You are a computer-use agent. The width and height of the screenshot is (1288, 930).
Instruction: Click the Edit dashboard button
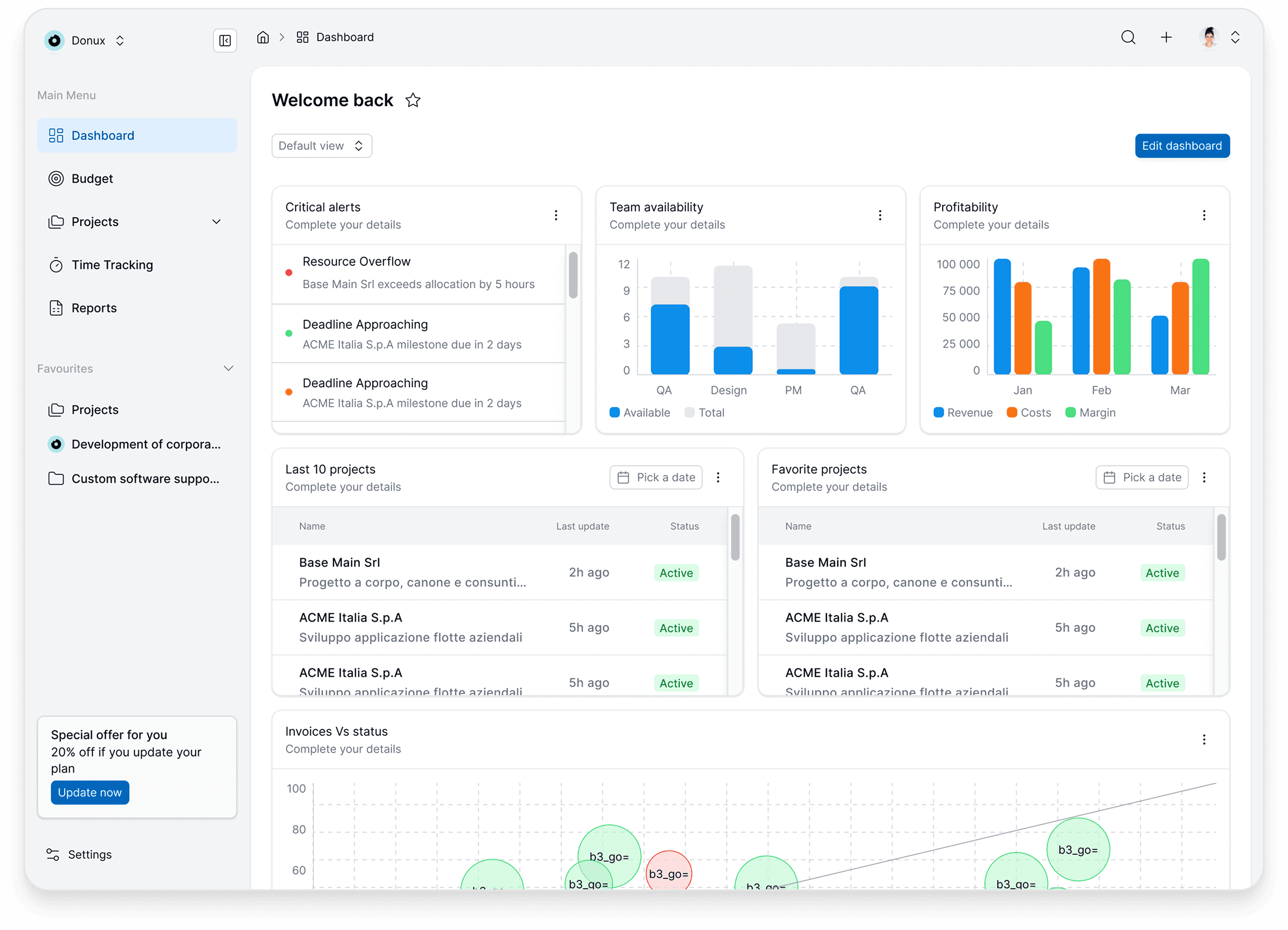(1182, 146)
